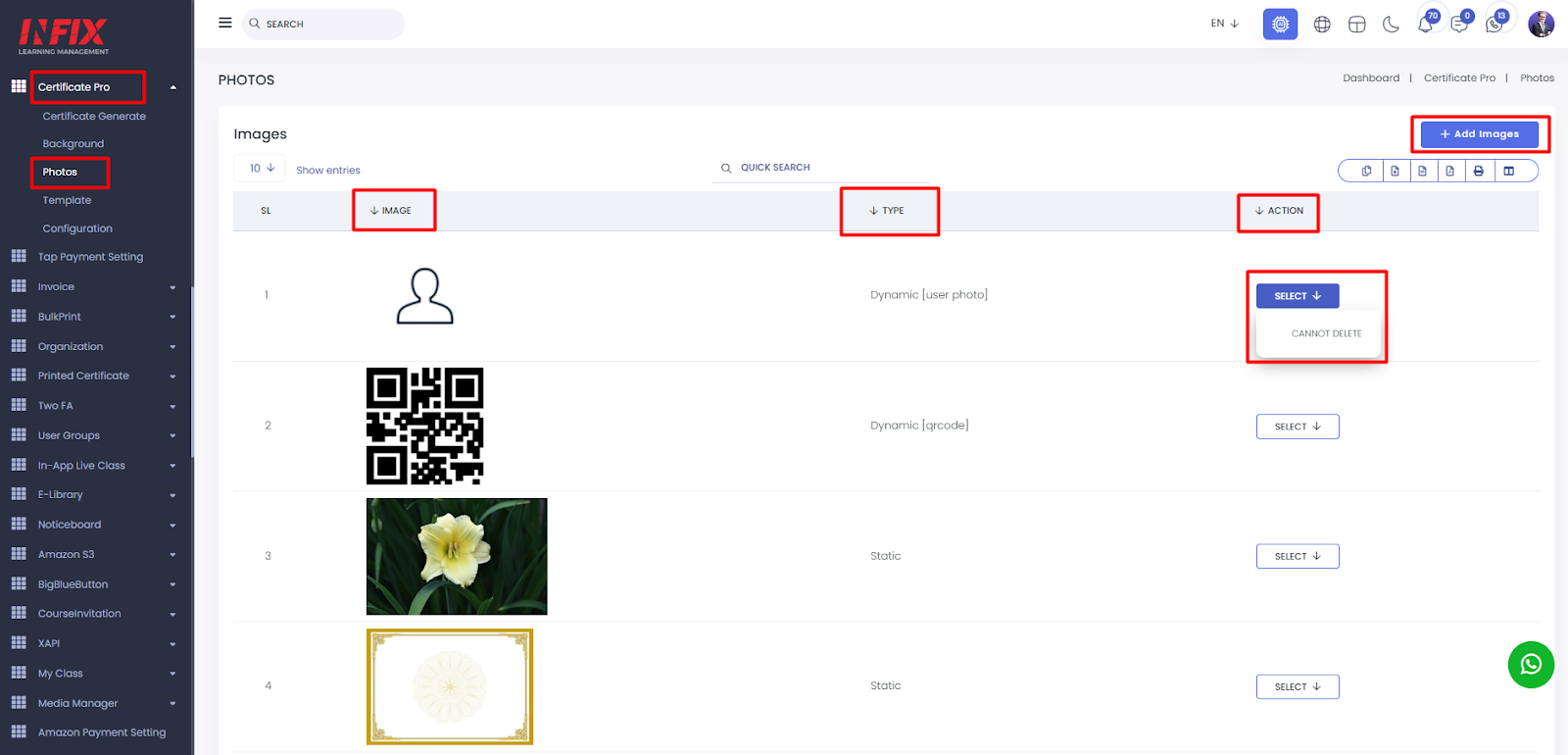The image size is (1568, 755).
Task: Open the AI assistant chip icon
Action: [1280, 24]
